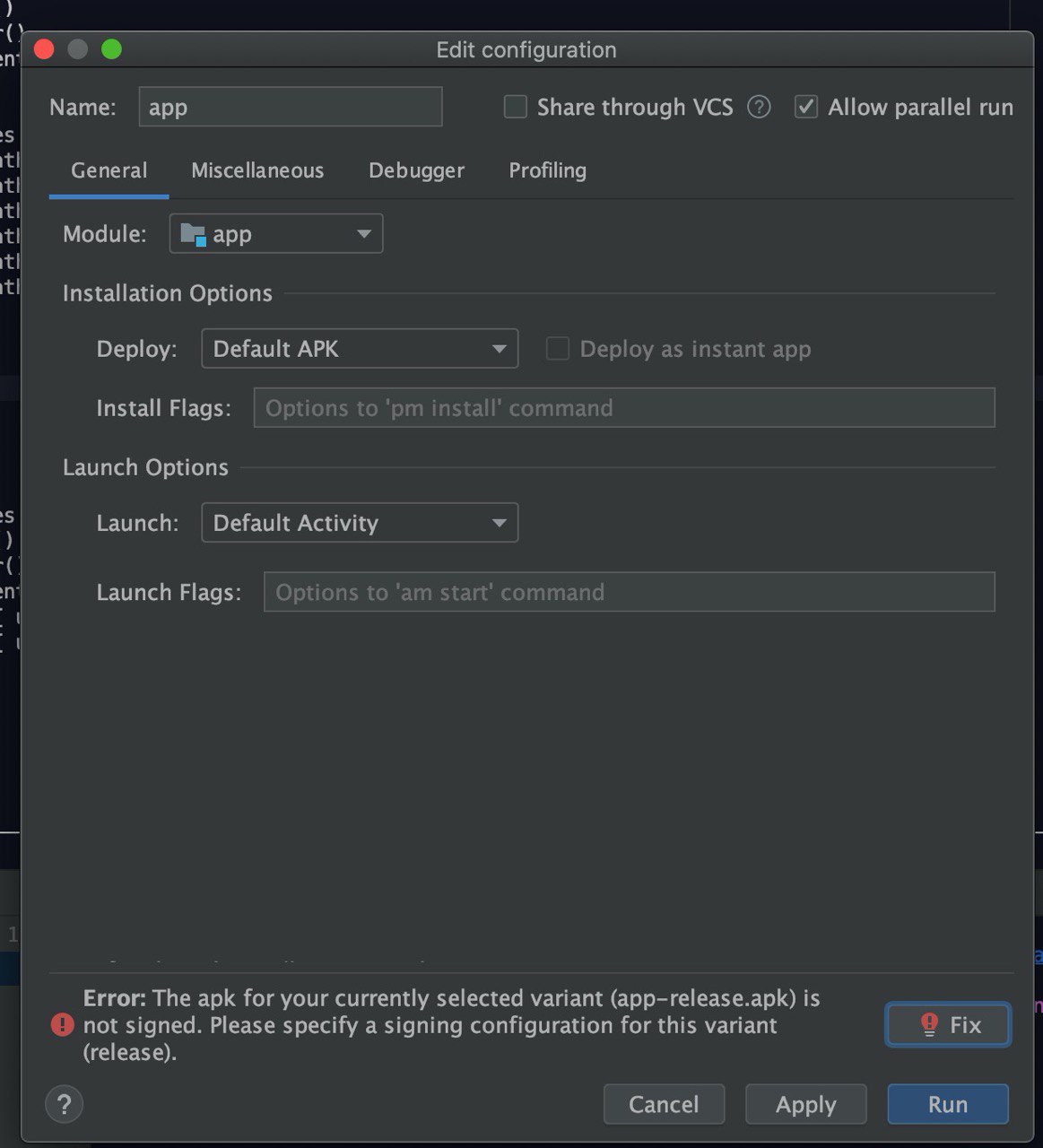1043x1148 pixels.
Task: Click into the Launch Flags field
Action: click(630, 592)
